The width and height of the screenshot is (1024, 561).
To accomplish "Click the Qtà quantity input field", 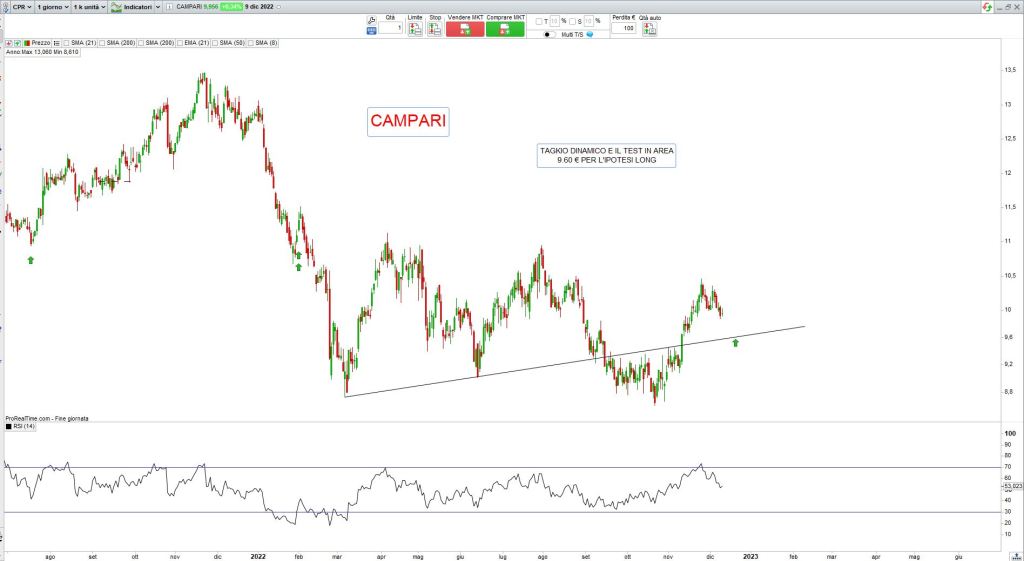I will (391, 28).
